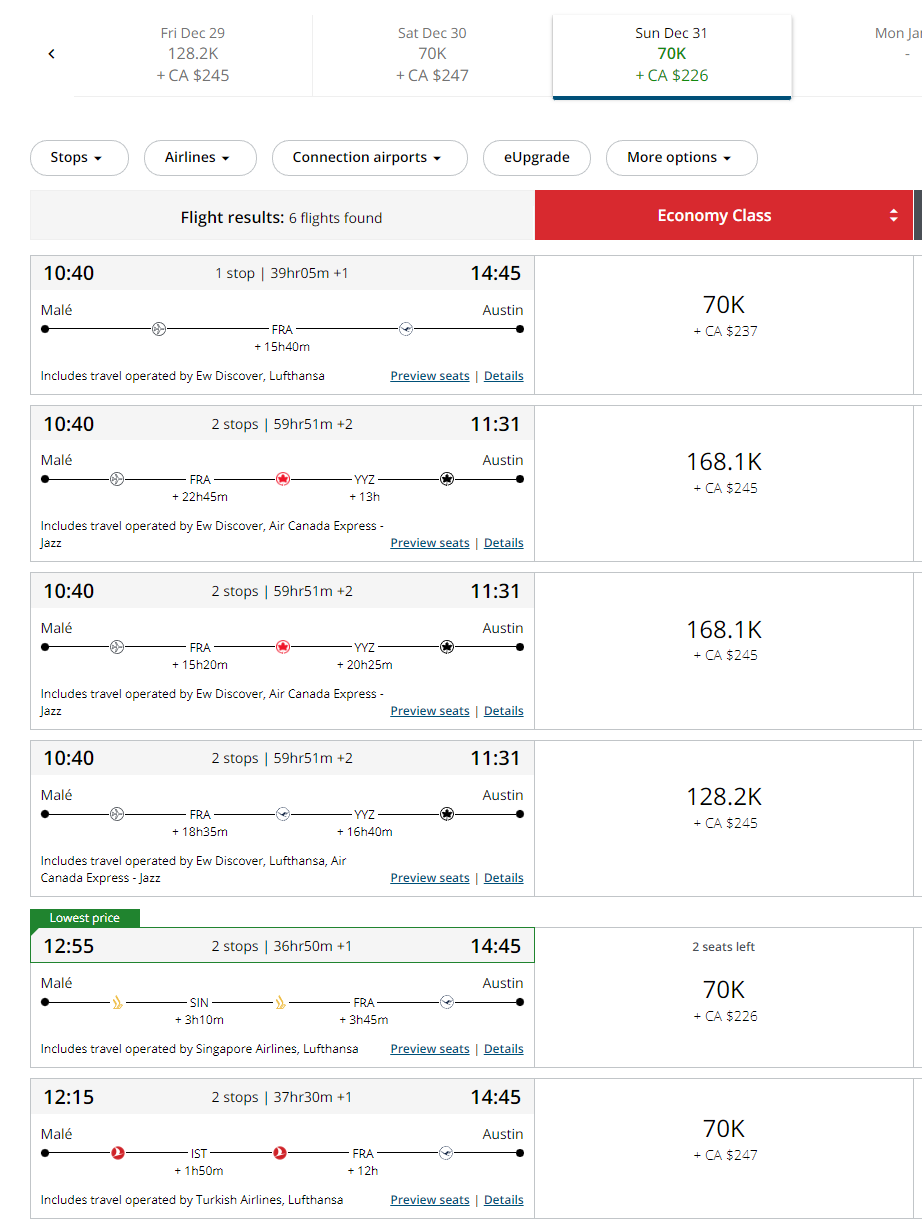
Task: Select the Fri Dec 29 date tab
Action: click(193, 54)
